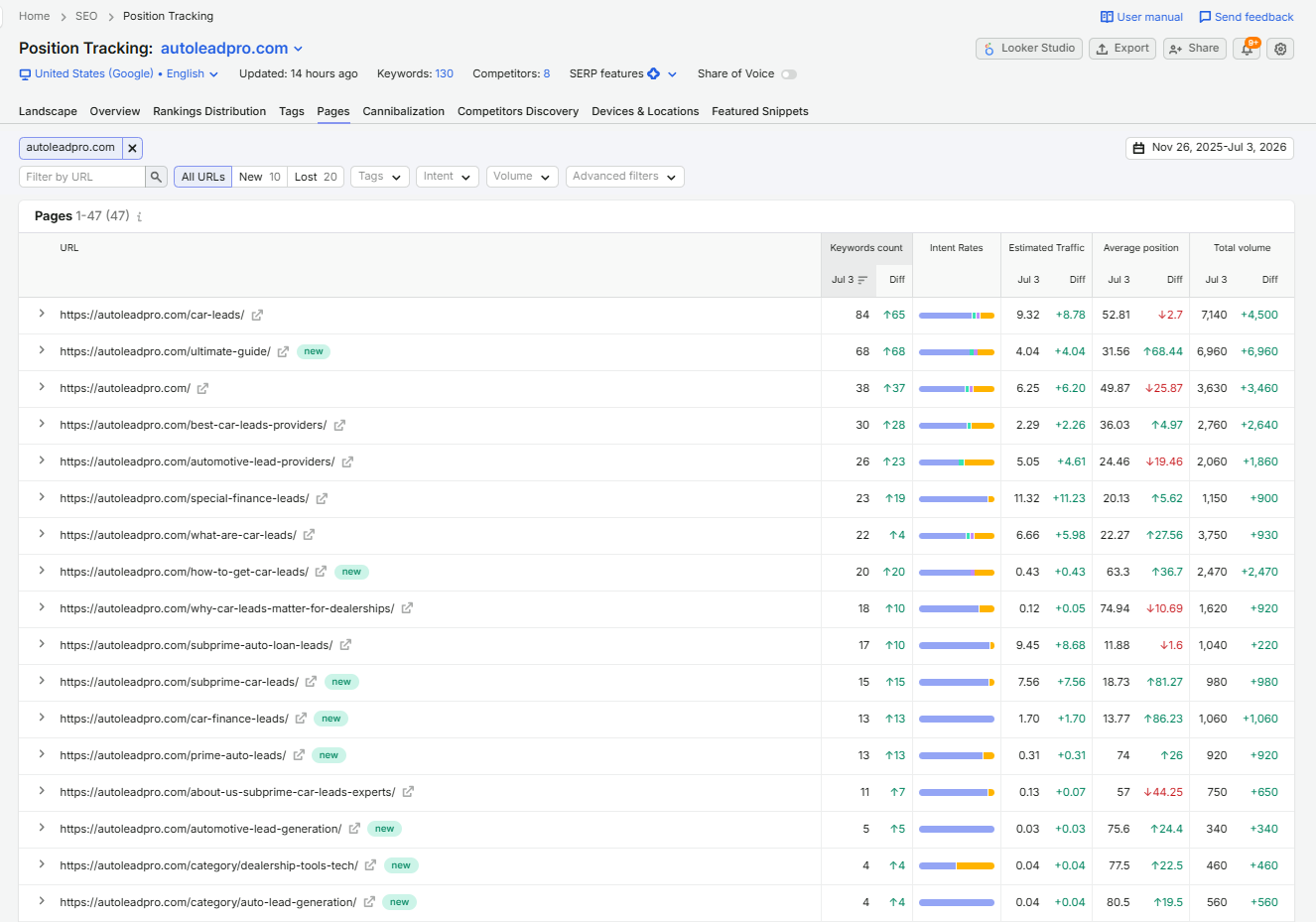Switch to the Landscape tab
This screenshot has width=1316, height=922.
tap(48, 111)
